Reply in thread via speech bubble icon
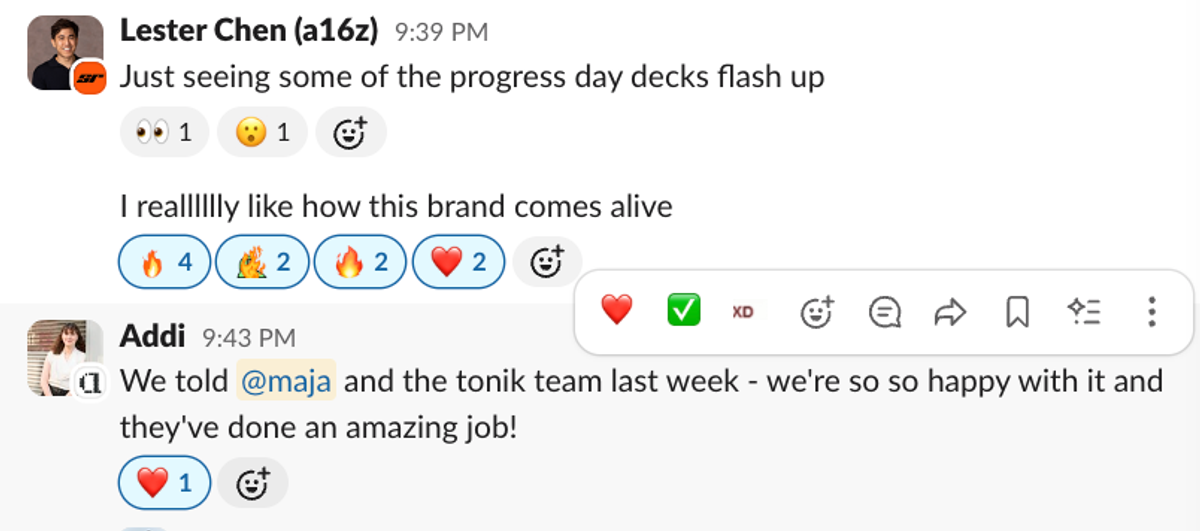This screenshot has height=531, width=1200. click(885, 312)
